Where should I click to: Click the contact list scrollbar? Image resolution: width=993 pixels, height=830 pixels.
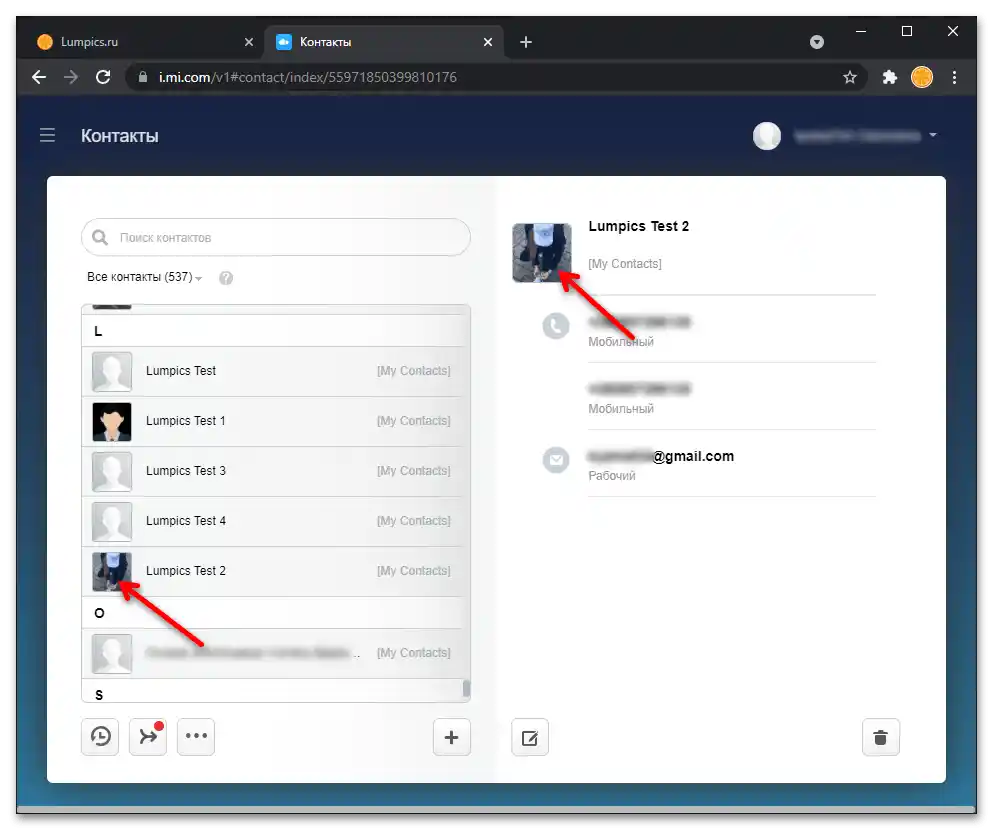pyautogui.click(x=467, y=689)
